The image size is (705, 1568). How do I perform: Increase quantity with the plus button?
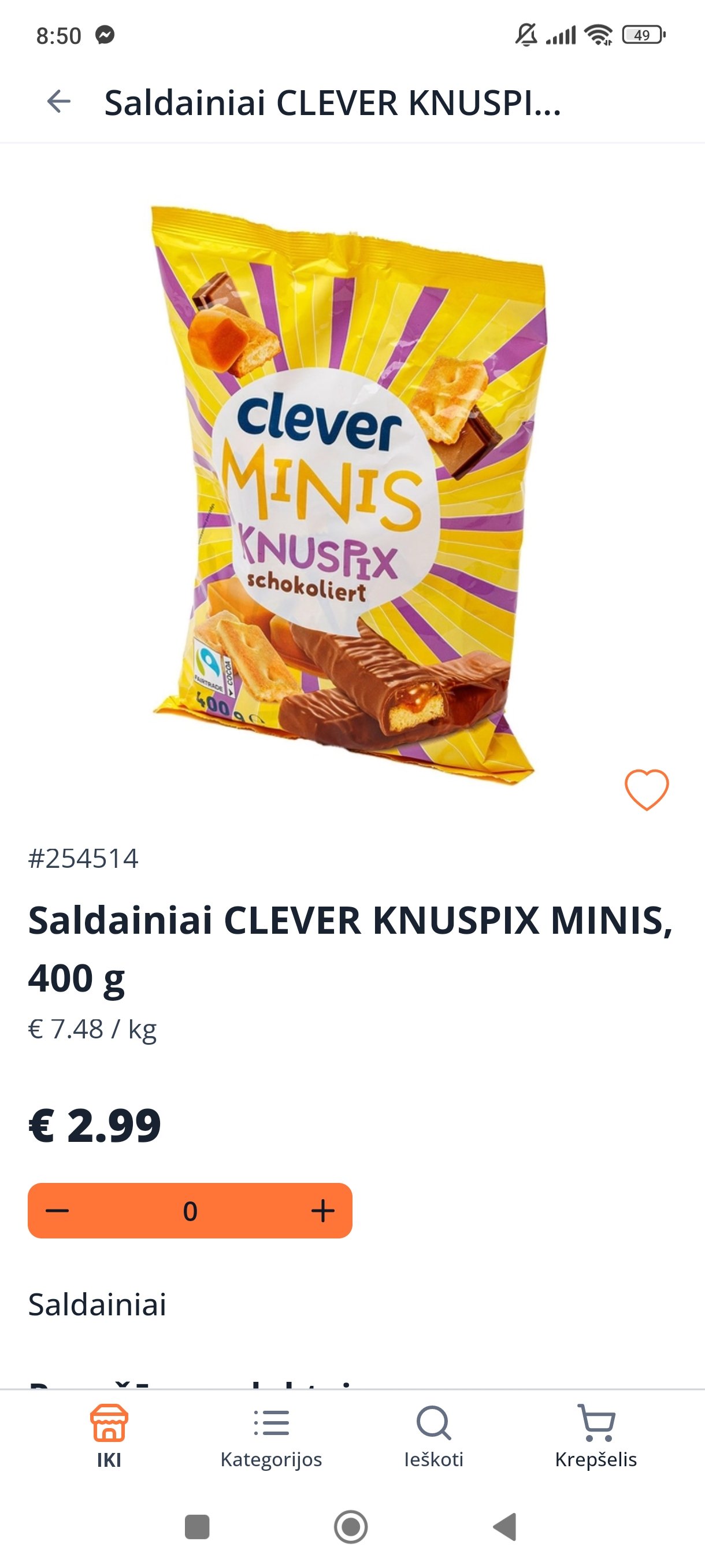[x=323, y=1211]
